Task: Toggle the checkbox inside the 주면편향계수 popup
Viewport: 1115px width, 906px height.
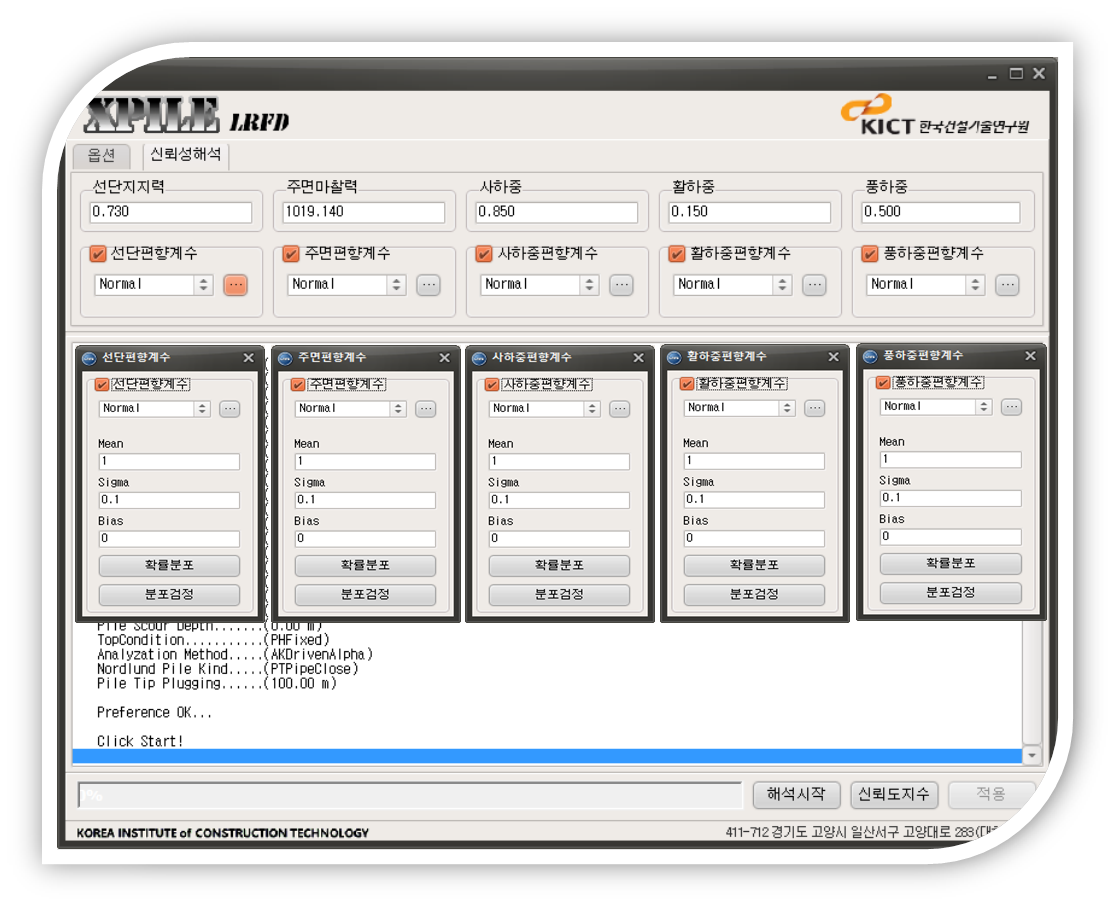Action: coord(298,385)
